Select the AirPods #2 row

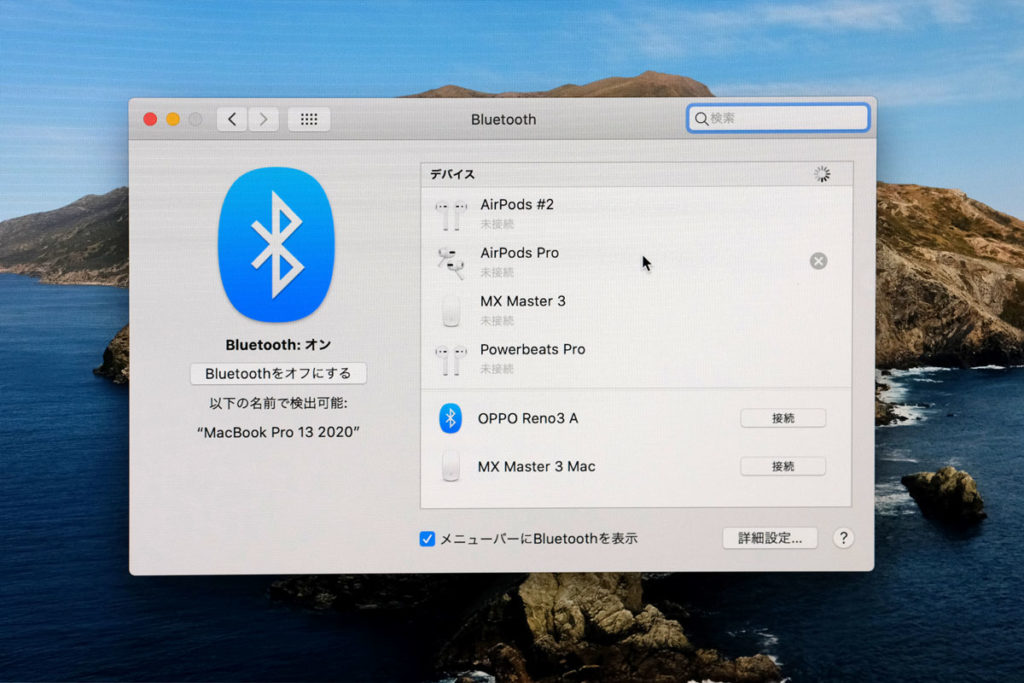[x=637, y=214]
